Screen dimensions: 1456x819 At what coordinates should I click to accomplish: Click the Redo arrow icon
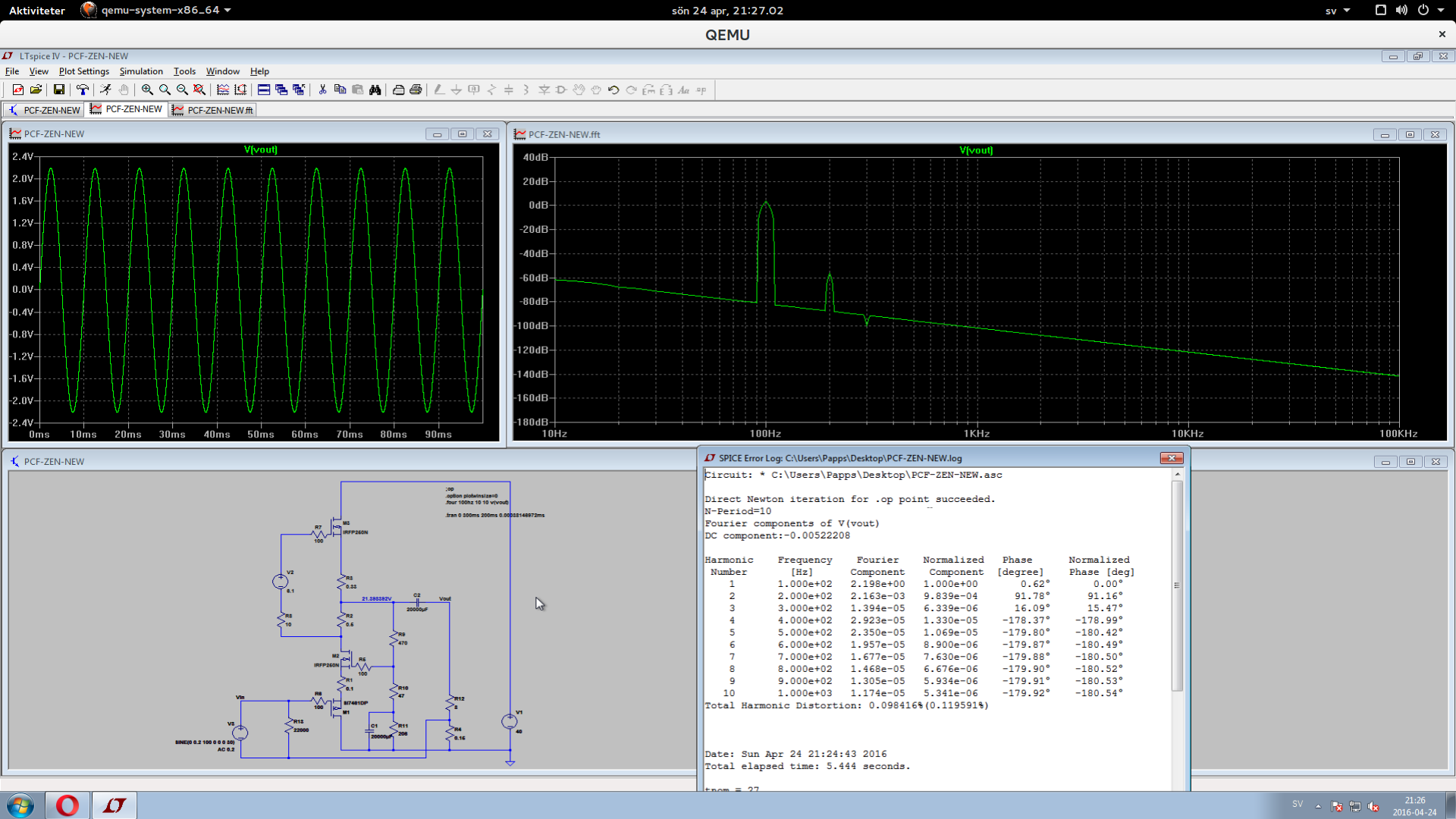tap(631, 89)
